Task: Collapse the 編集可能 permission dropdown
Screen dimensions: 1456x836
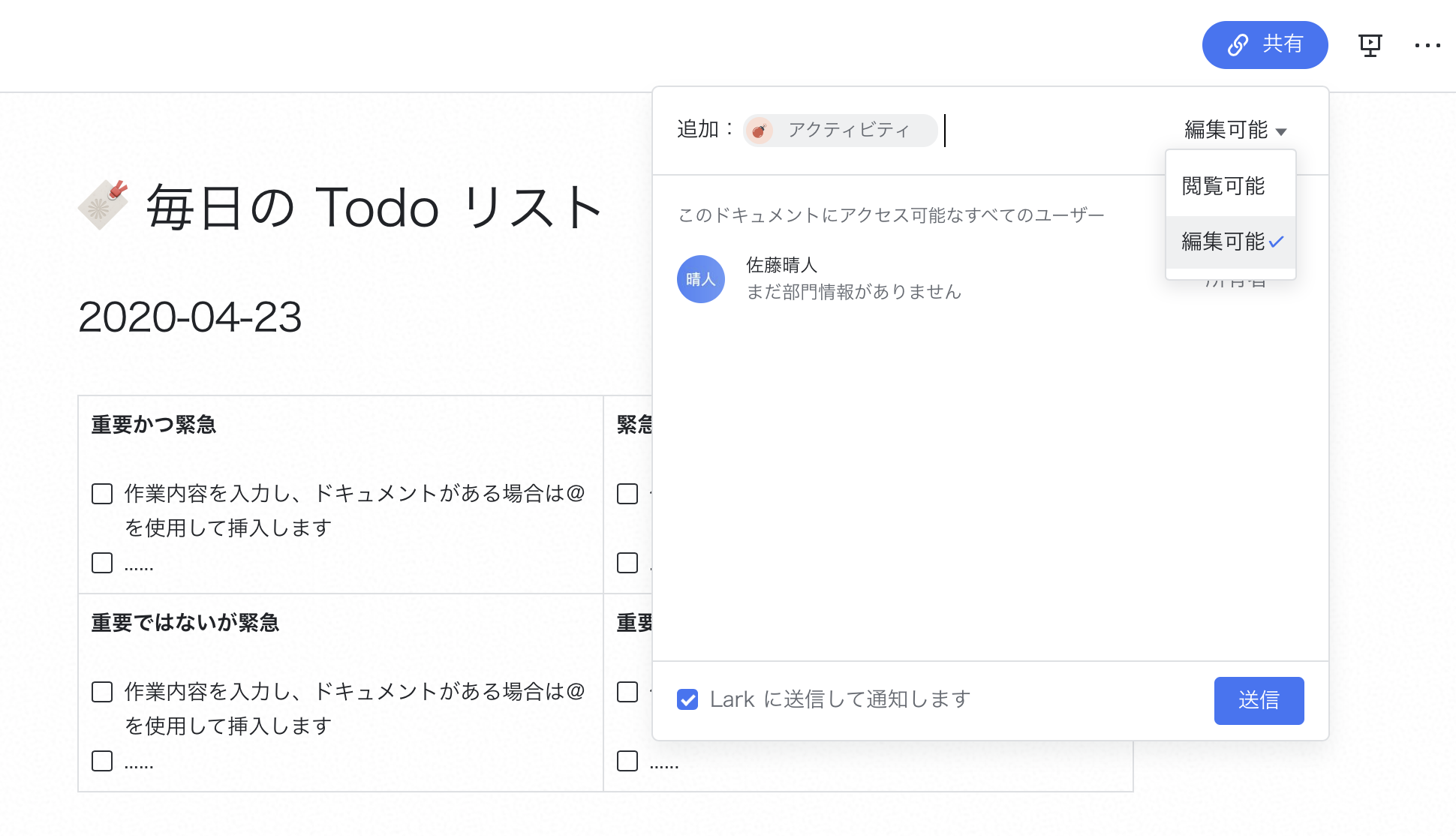Action: pos(1235,131)
